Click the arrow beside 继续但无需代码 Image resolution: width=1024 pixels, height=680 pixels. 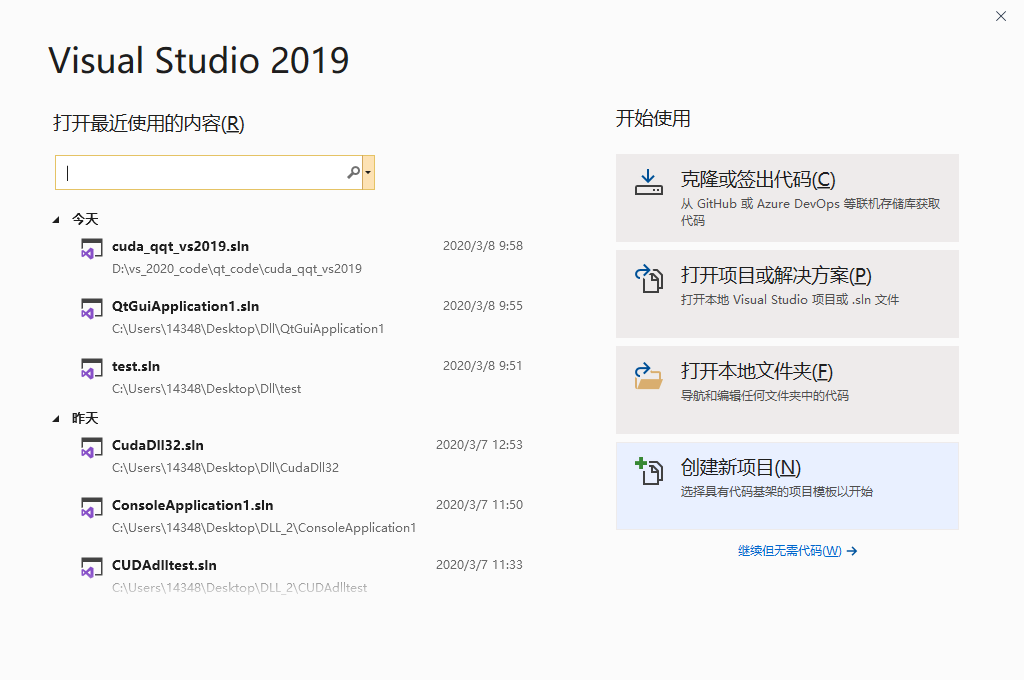point(852,551)
